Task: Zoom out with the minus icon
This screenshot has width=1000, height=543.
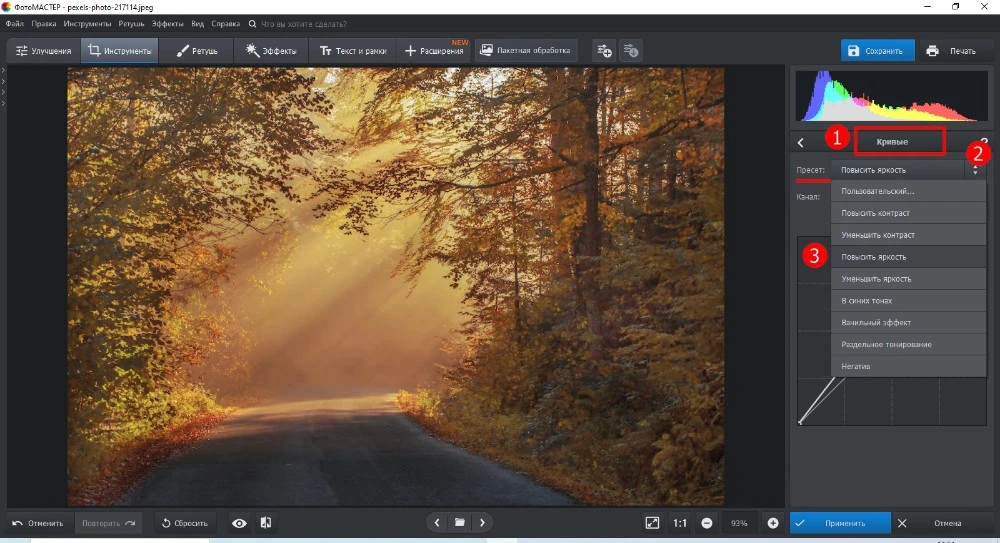Action: pos(707,523)
